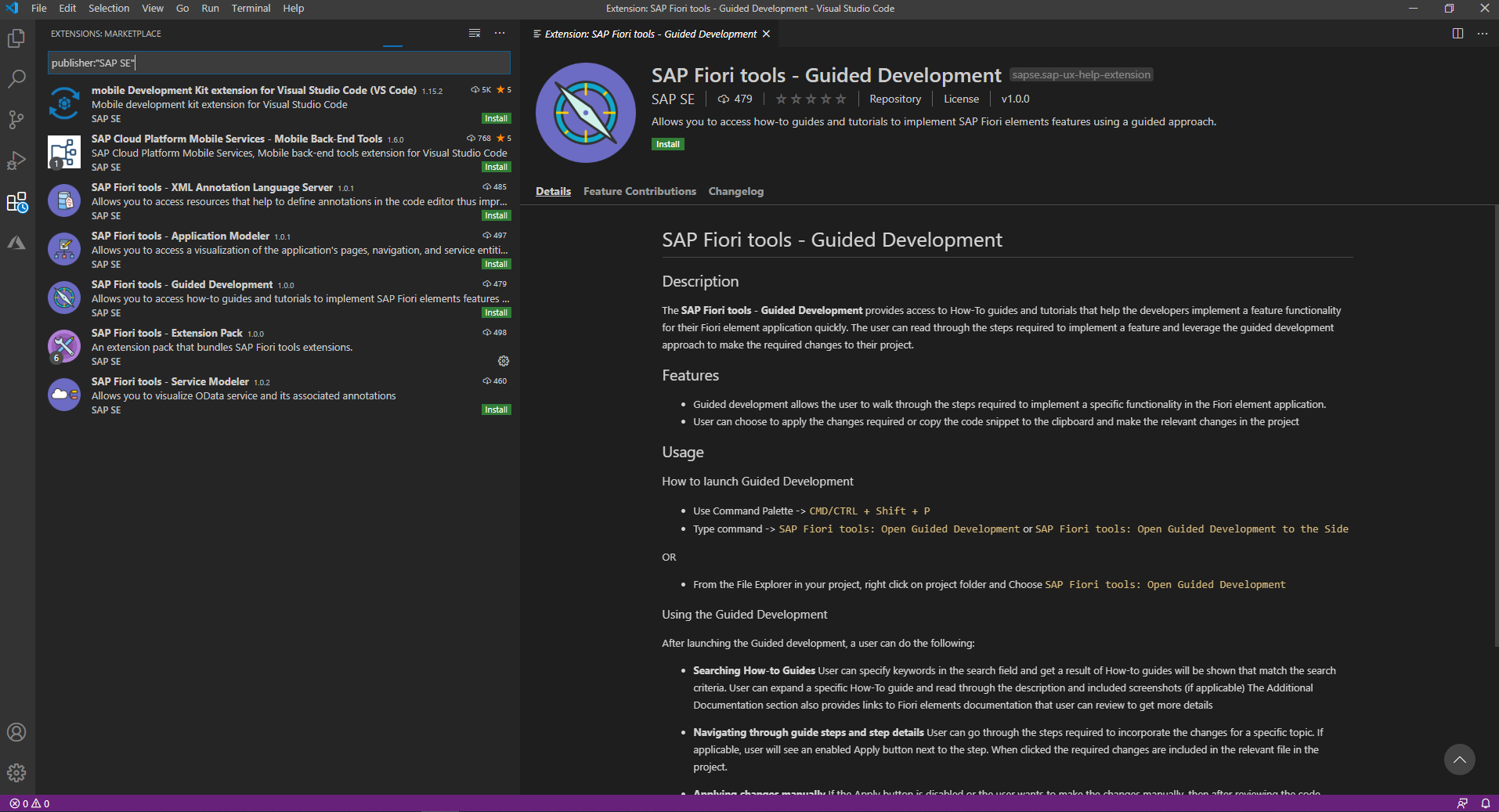Open the Accounts menu icon
The width and height of the screenshot is (1499, 812).
click(16, 732)
